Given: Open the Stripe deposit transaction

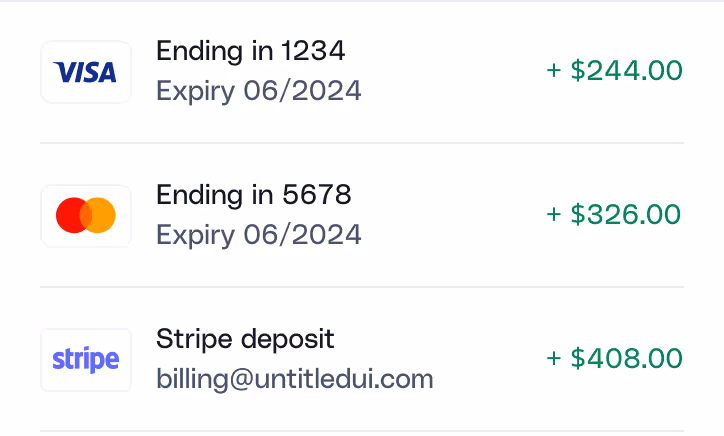Looking at the screenshot, I should (x=362, y=359).
